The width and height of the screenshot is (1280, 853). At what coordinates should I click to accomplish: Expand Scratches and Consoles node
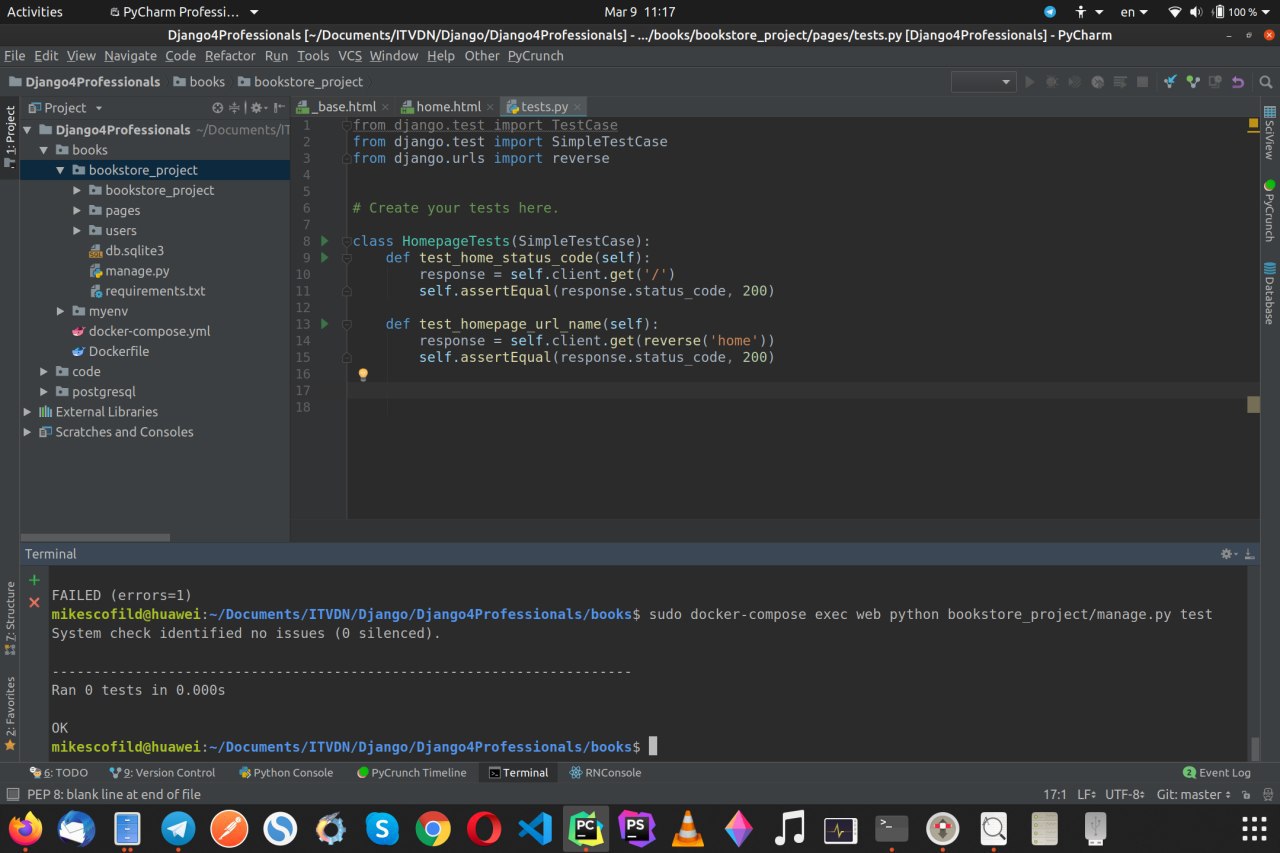point(28,432)
